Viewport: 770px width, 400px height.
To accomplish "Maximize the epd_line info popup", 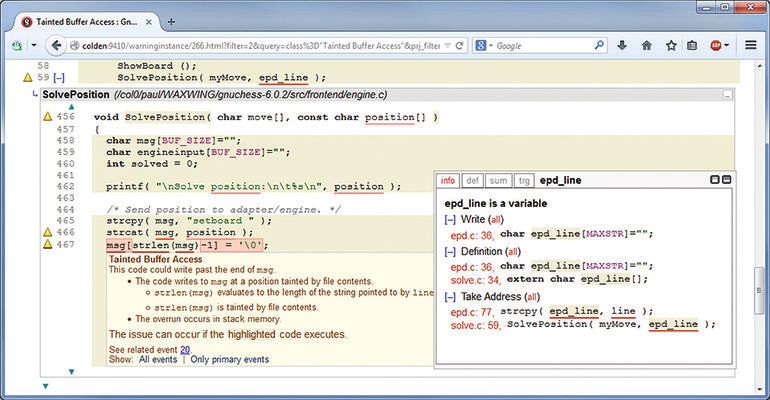I will pyautogui.click(x=715, y=180).
